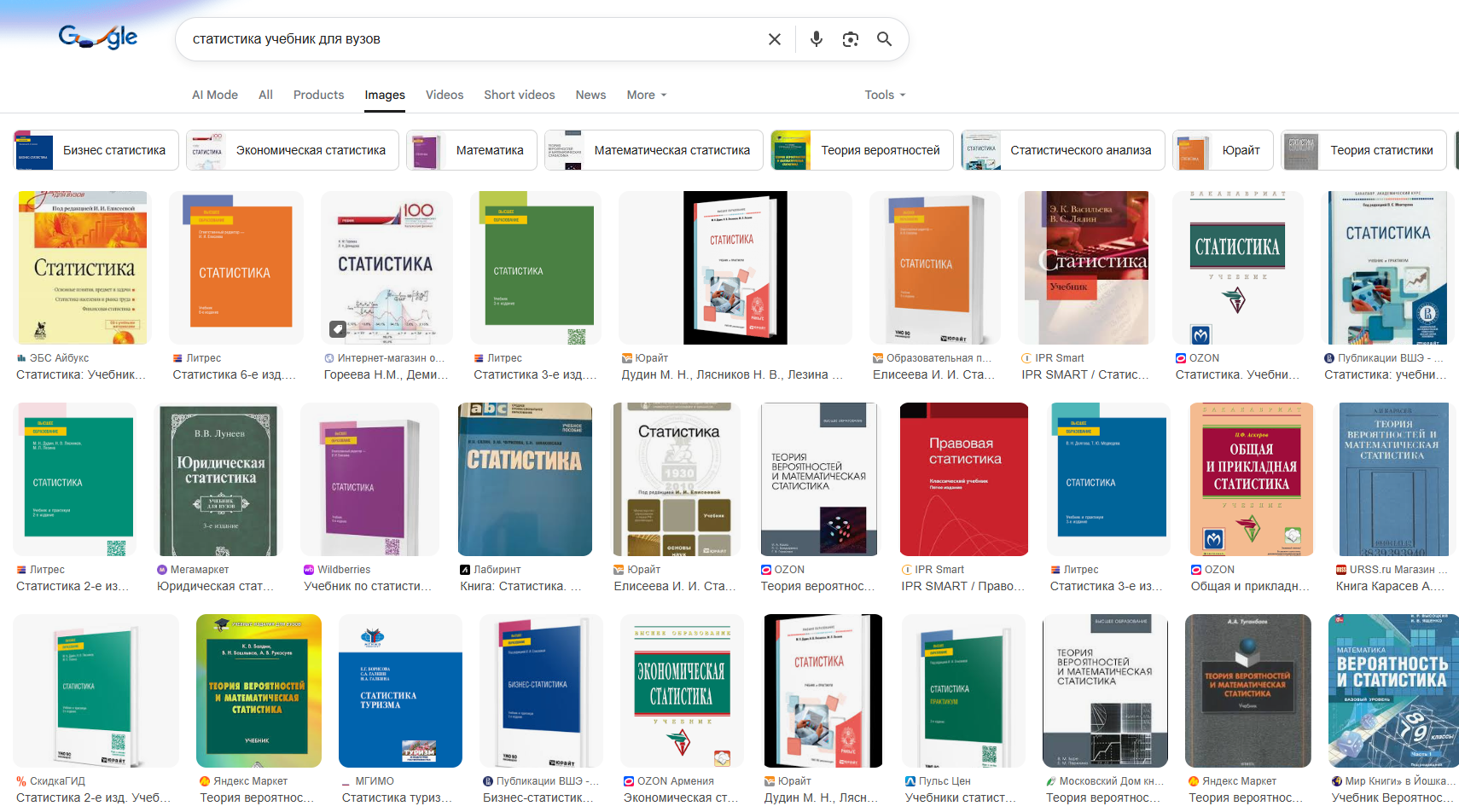Open the News tab
The height and width of the screenshot is (812, 1459).
point(590,95)
